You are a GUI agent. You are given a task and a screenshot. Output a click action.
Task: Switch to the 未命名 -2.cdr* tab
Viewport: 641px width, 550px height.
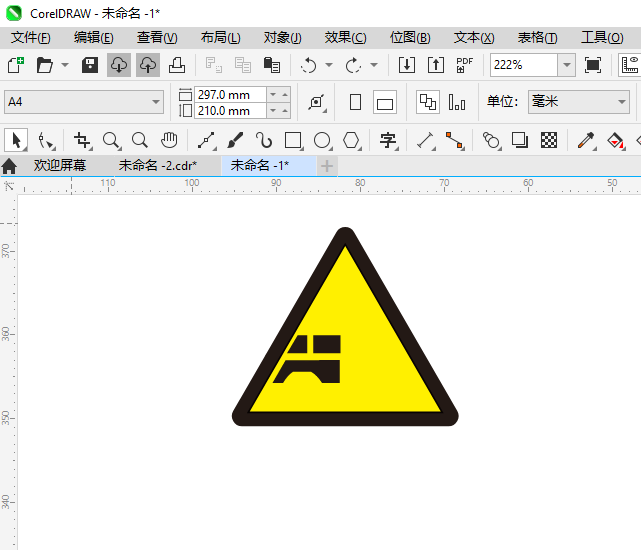pos(158,166)
